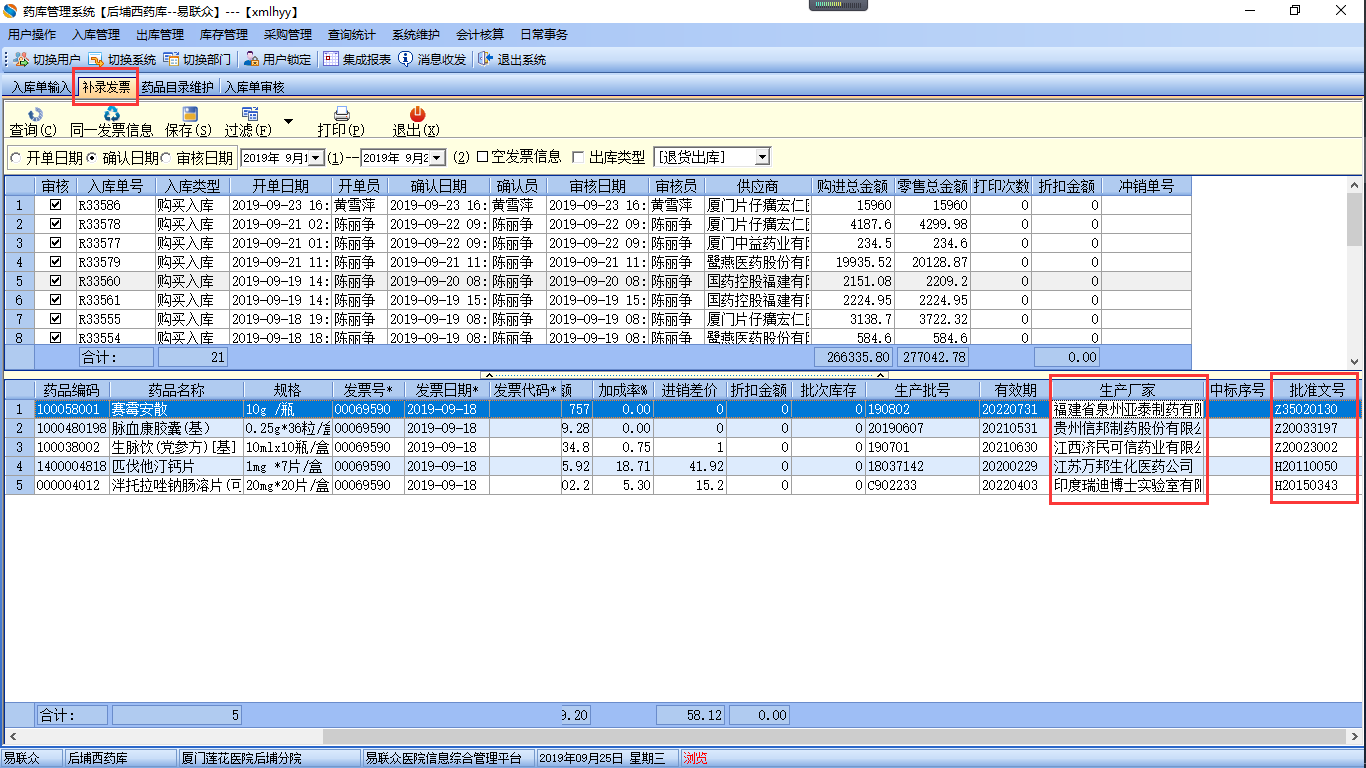Switch to the 入库单审核 tab
The image size is (1366, 768).
[255, 87]
